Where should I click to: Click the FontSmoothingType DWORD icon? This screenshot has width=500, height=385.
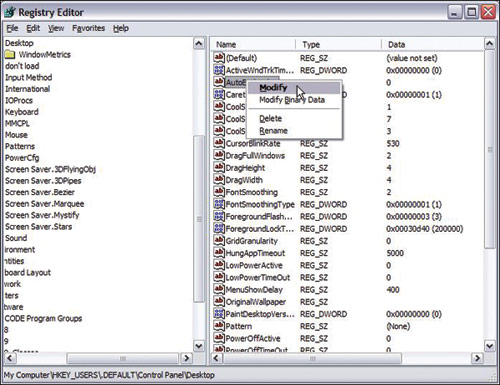pos(219,204)
